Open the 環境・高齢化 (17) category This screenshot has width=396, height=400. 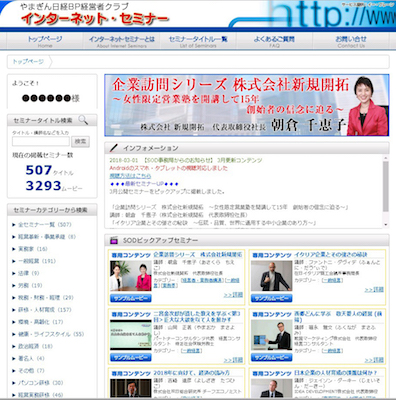[40, 322]
